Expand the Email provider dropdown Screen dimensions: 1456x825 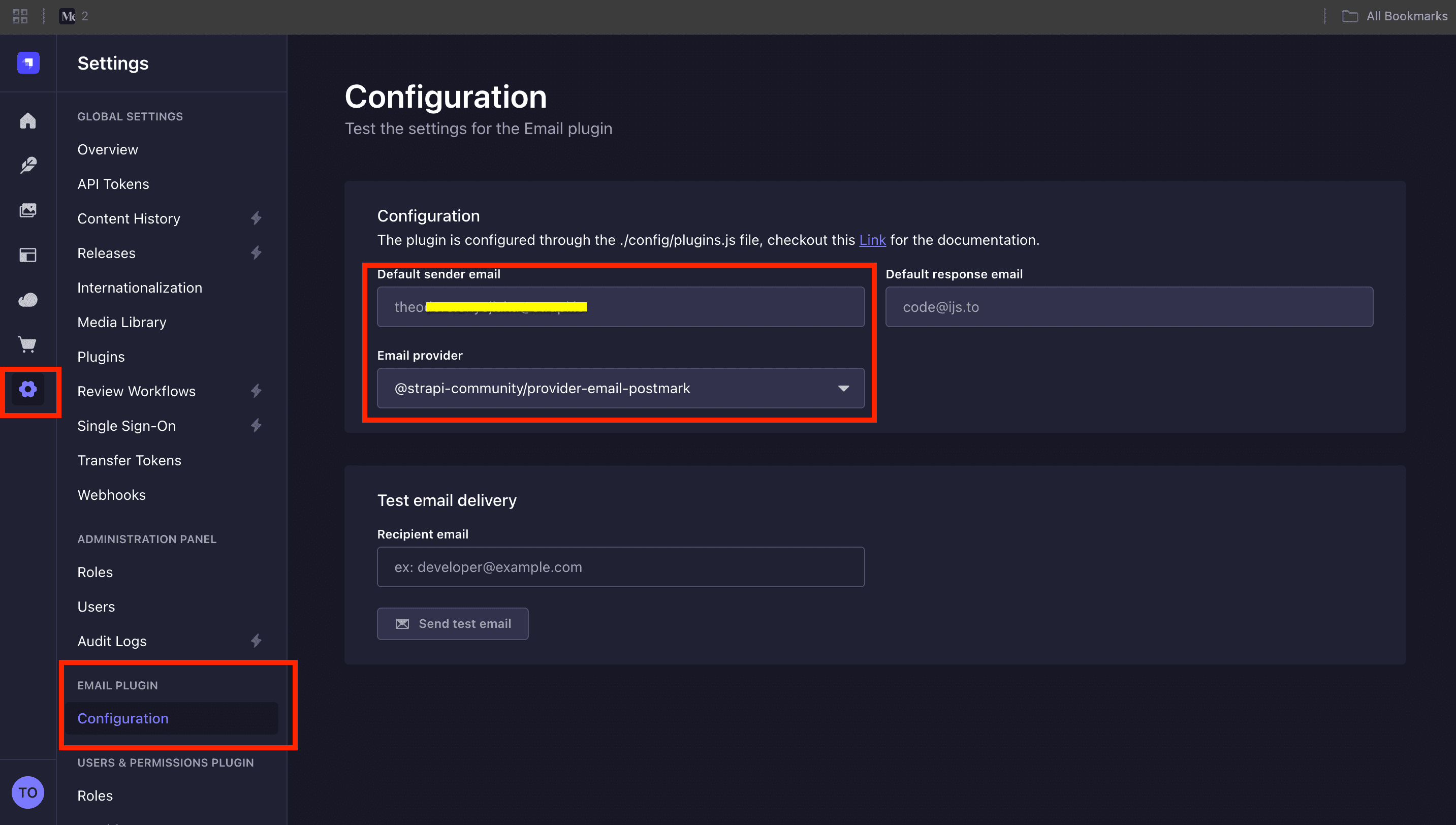point(621,388)
